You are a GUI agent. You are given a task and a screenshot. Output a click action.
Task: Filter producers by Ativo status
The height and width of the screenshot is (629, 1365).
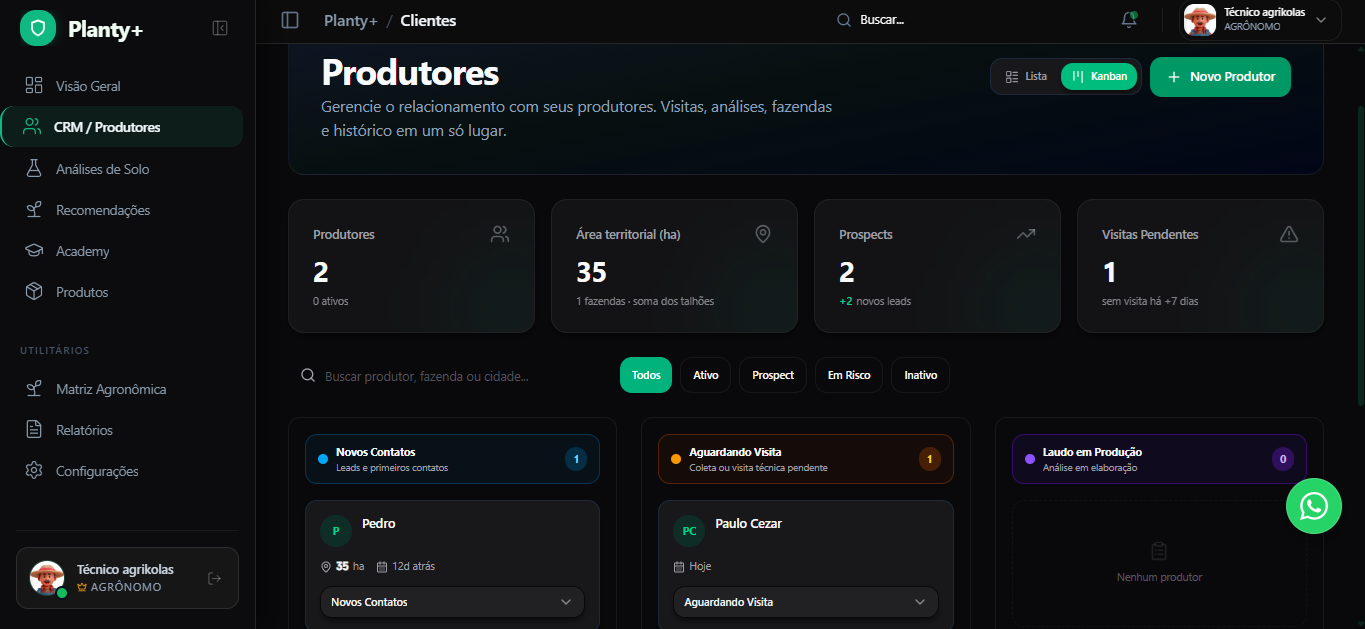tap(705, 375)
